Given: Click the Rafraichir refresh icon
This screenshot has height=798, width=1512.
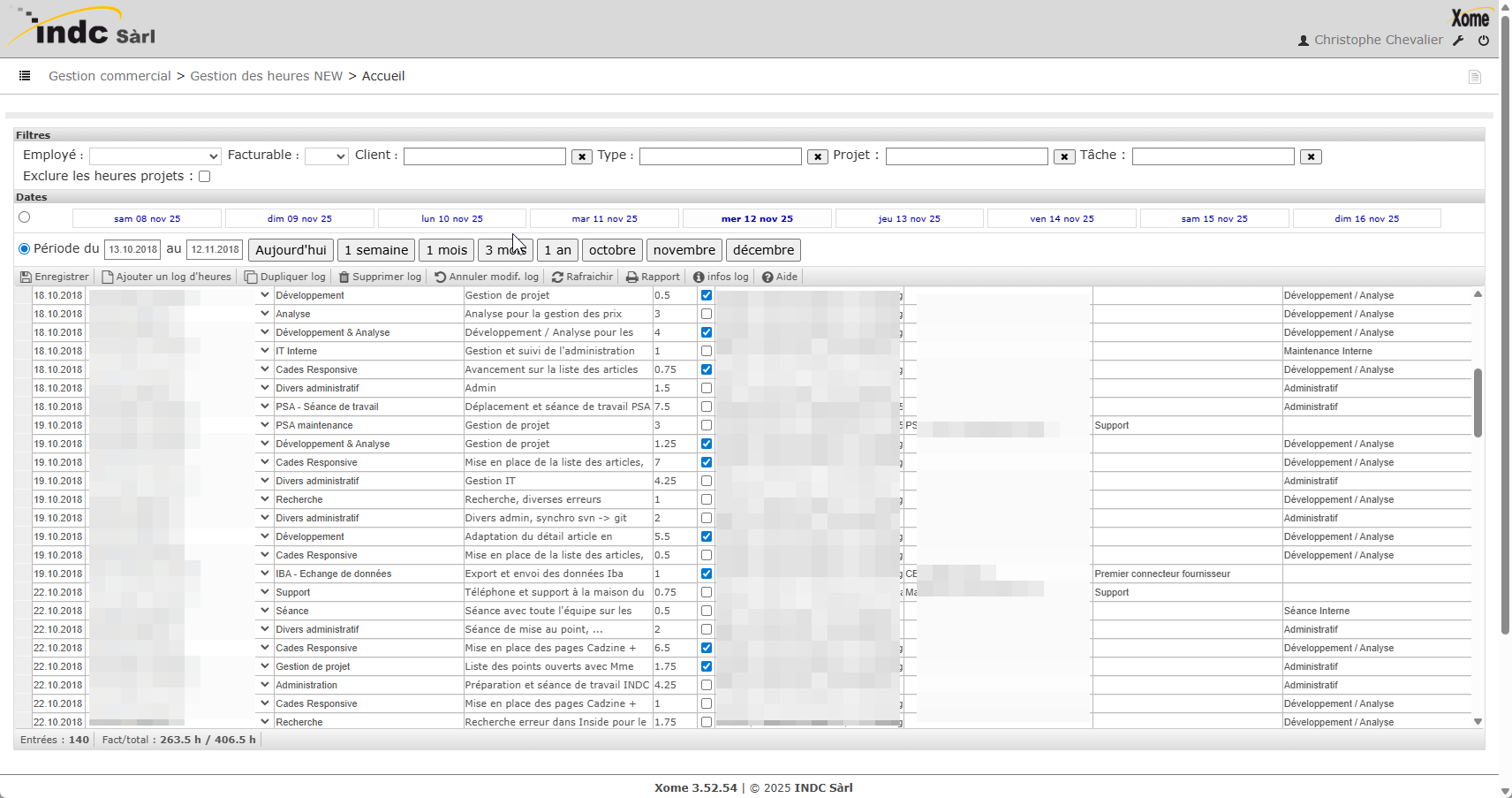Looking at the screenshot, I should [557, 277].
